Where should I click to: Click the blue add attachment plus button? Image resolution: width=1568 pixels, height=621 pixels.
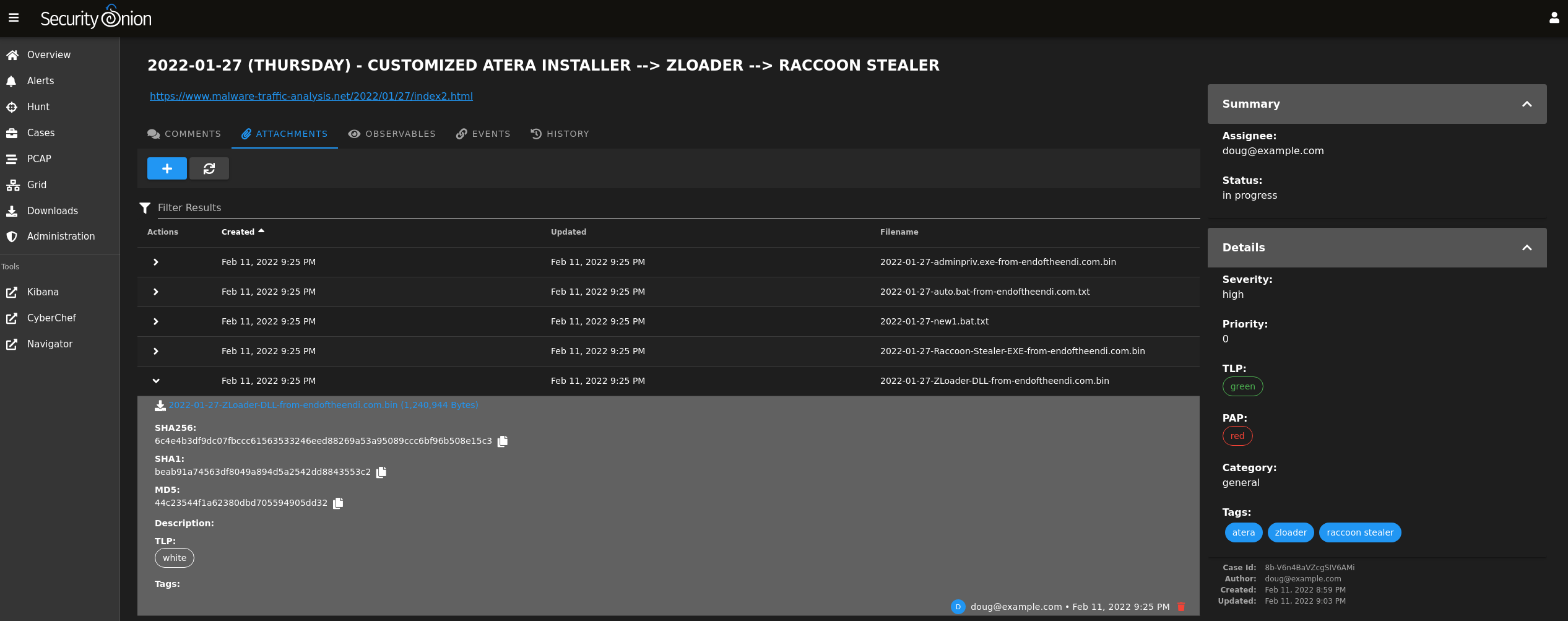pyautogui.click(x=167, y=168)
